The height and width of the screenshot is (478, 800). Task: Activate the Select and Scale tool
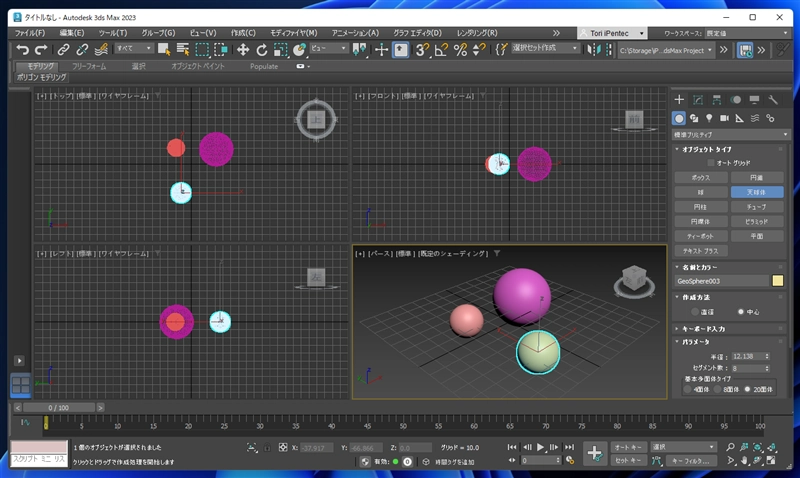click(281, 49)
